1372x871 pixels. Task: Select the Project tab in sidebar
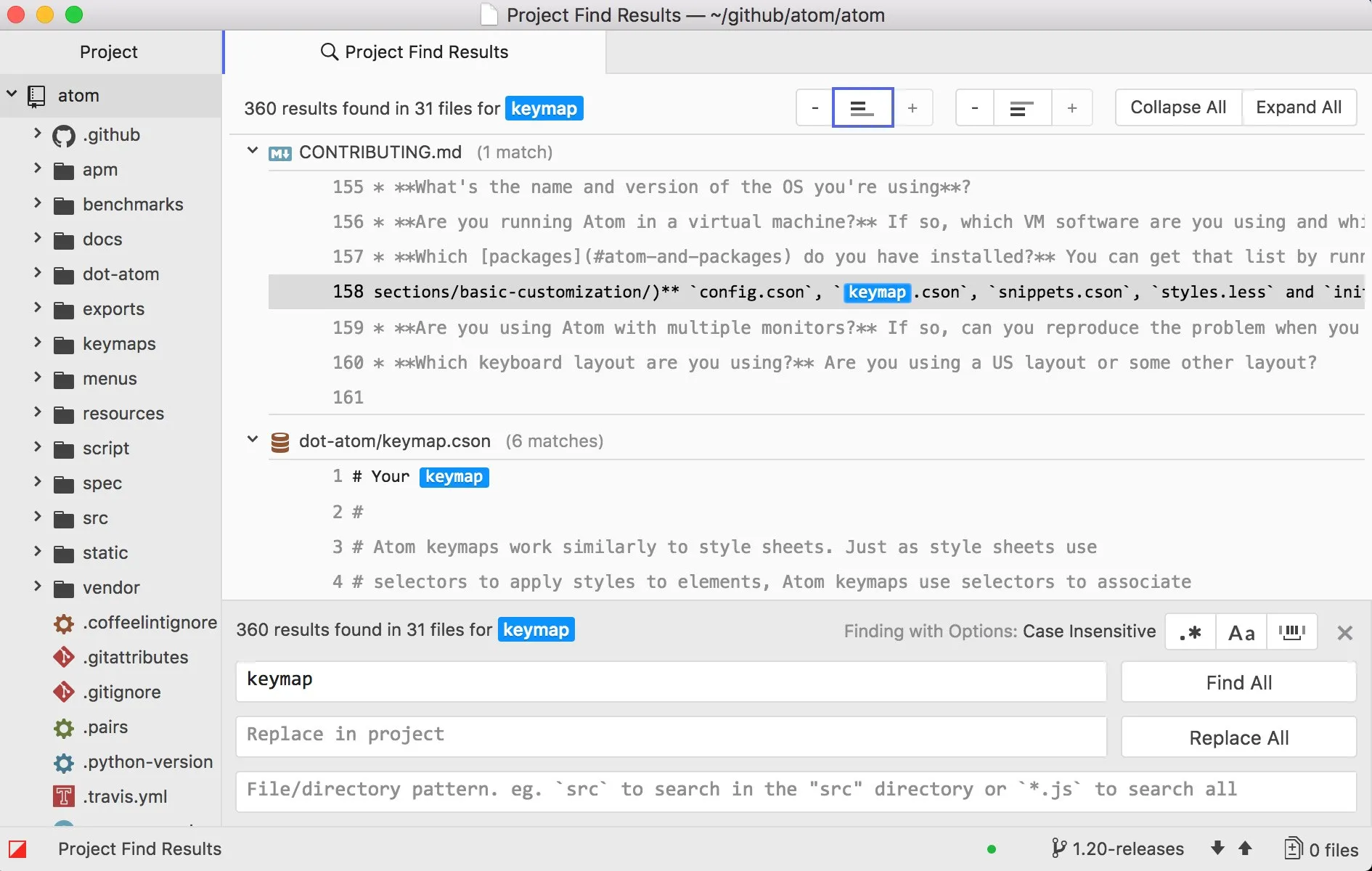(x=109, y=52)
